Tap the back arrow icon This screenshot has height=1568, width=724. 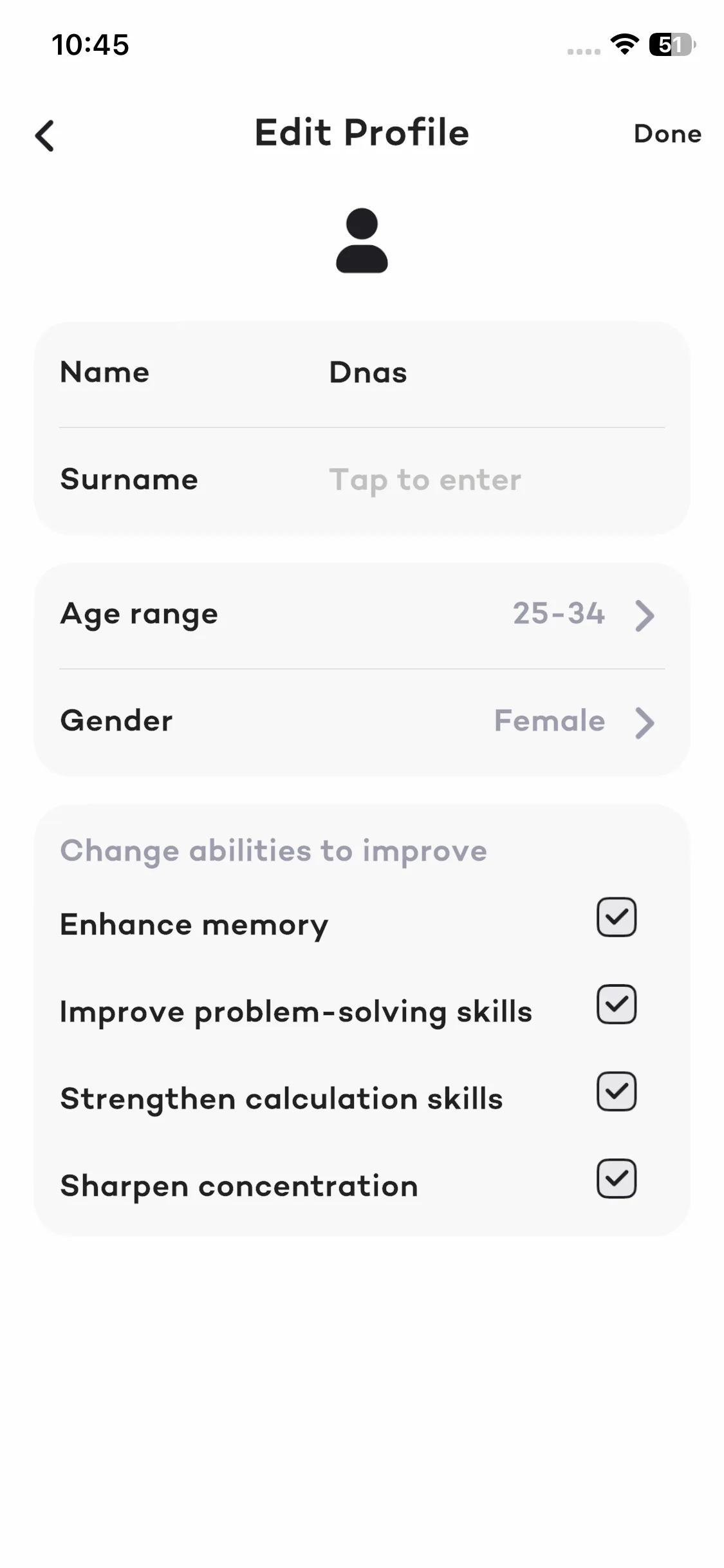(x=45, y=136)
